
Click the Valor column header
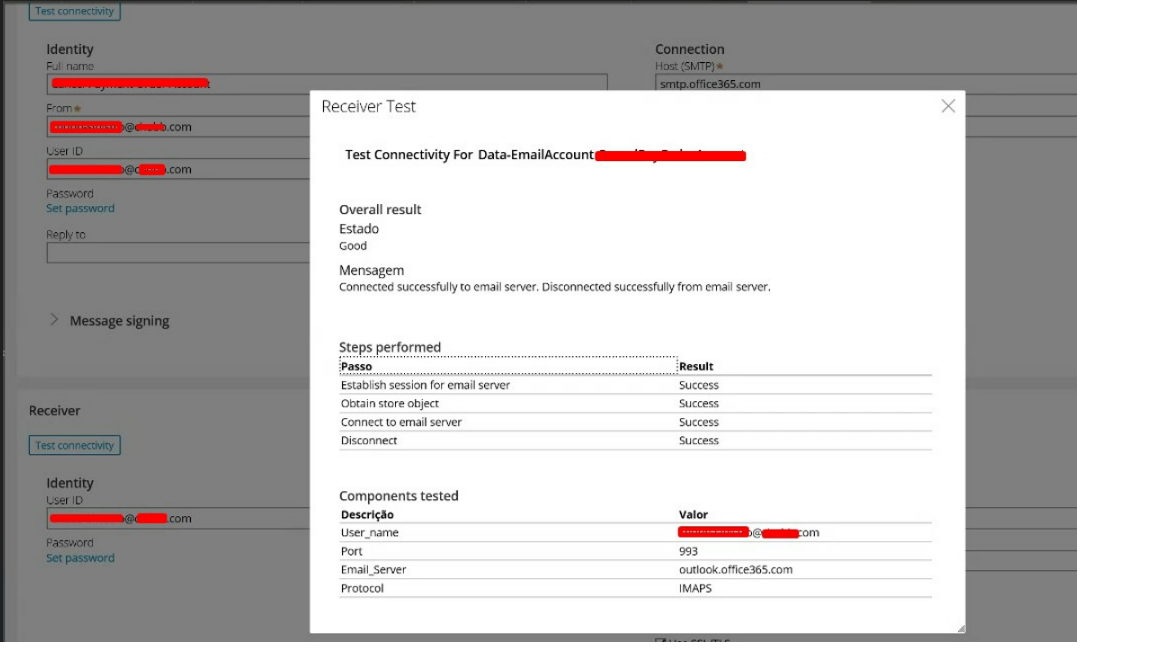pyautogui.click(x=693, y=514)
